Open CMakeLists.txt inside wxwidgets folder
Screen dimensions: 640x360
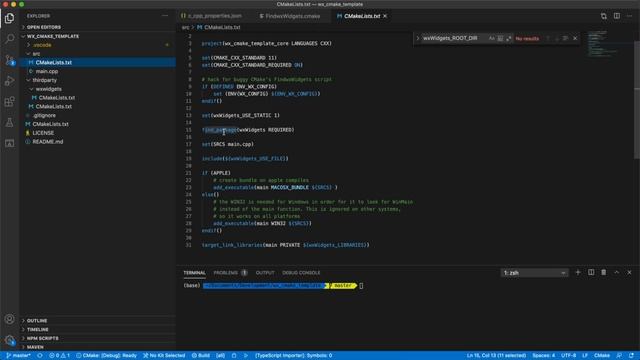[56, 98]
